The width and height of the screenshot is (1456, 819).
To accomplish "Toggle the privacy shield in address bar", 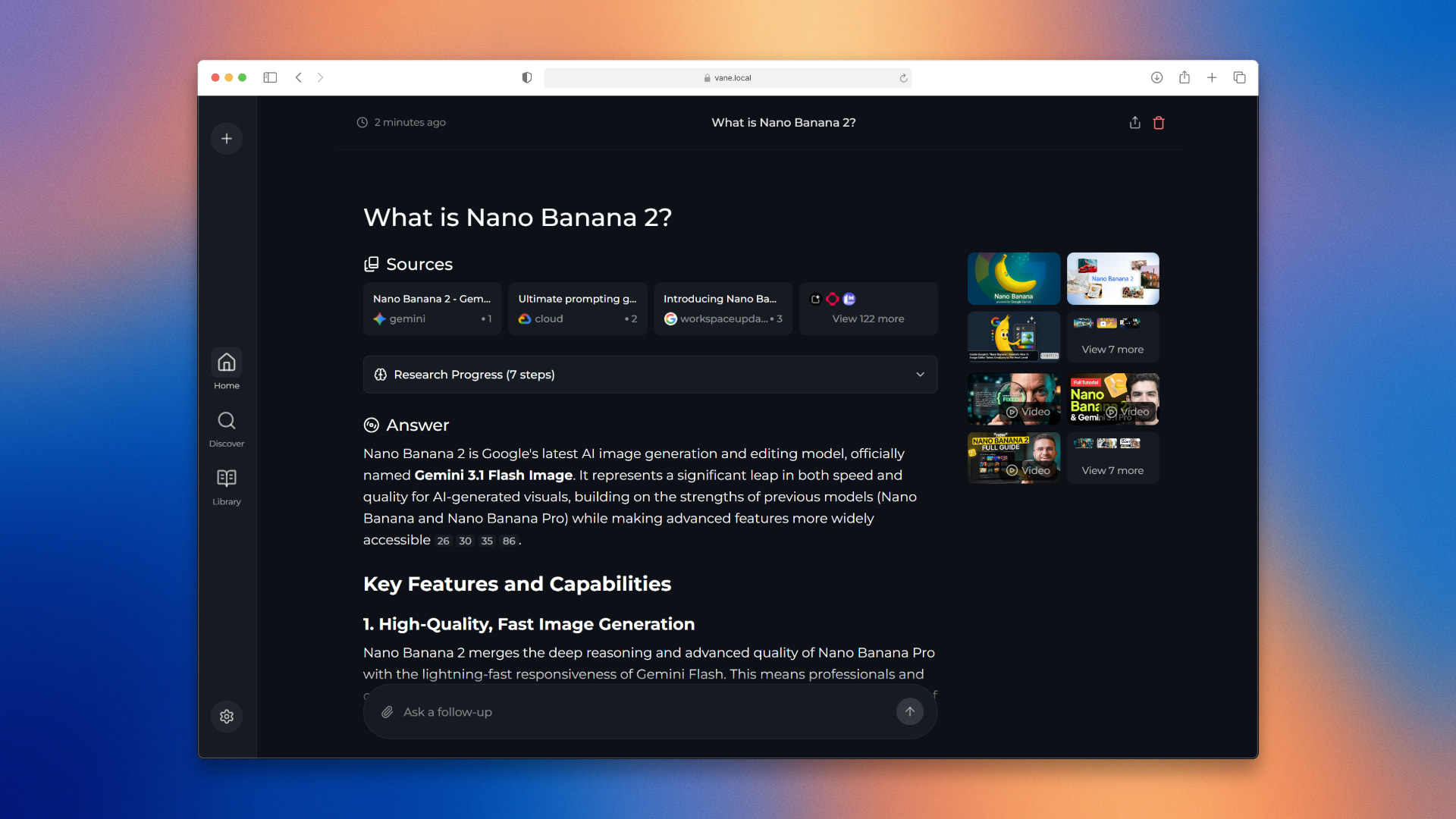I will [527, 77].
